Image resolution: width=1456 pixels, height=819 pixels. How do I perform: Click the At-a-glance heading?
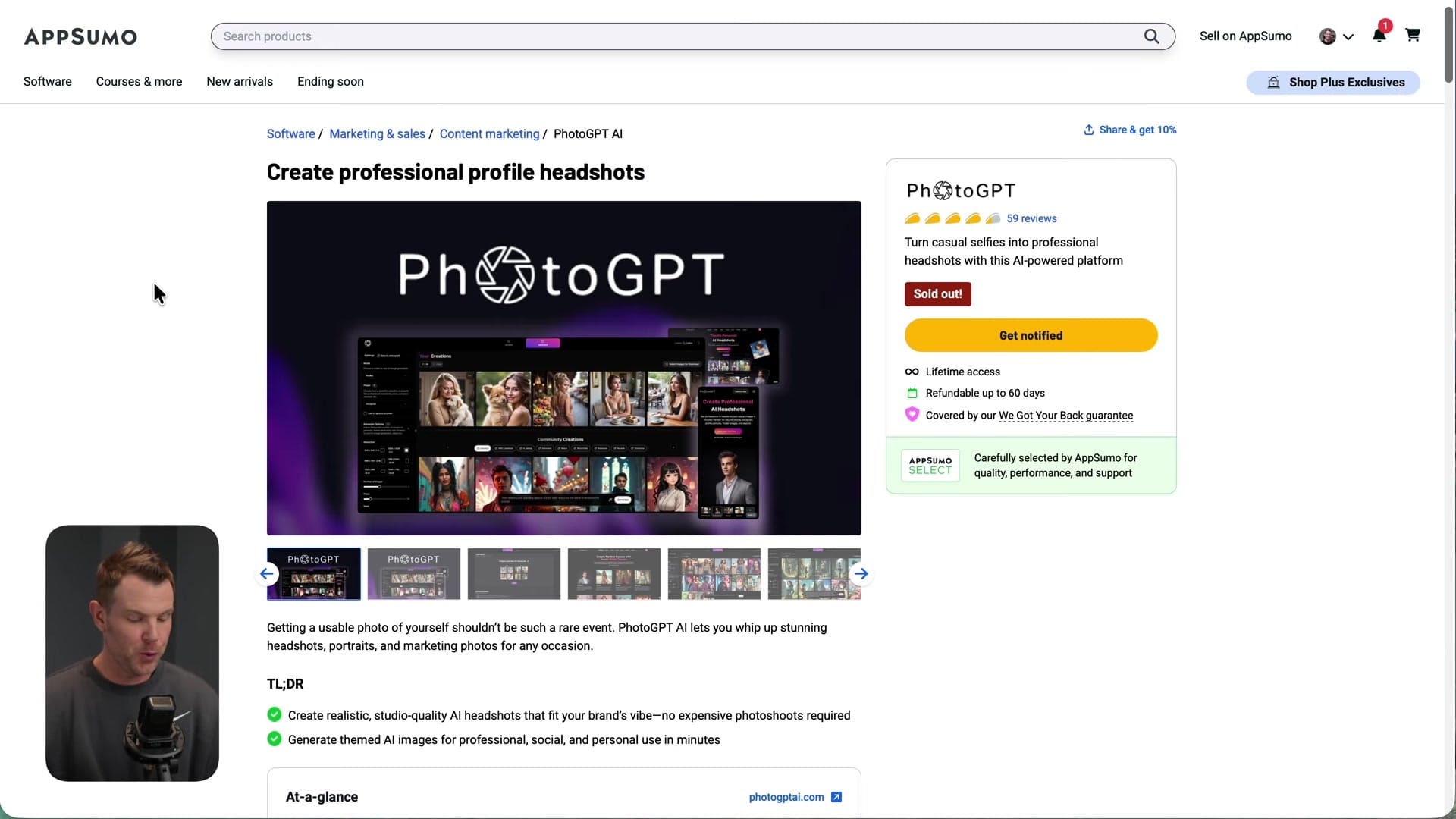[x=322, y=797]
